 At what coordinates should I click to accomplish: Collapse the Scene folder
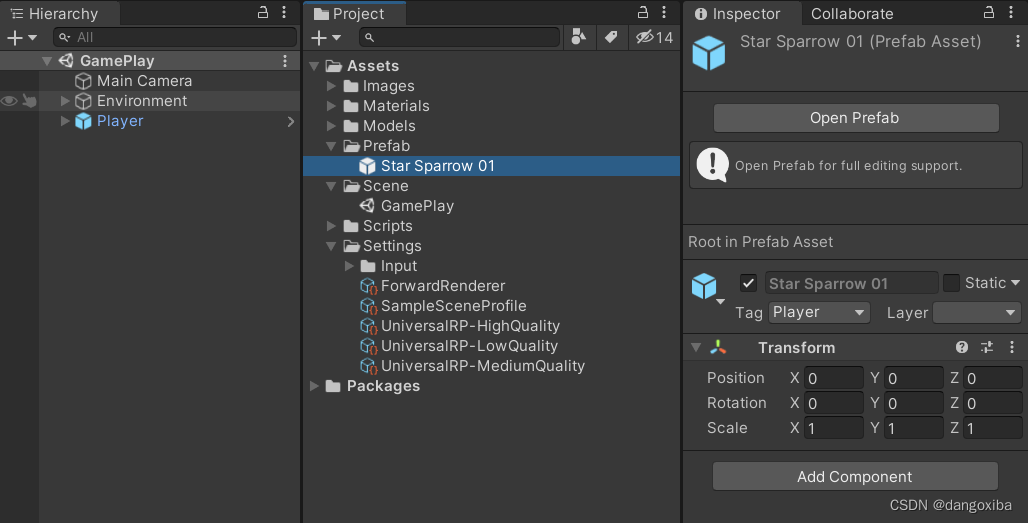click(x=331, y=186)
